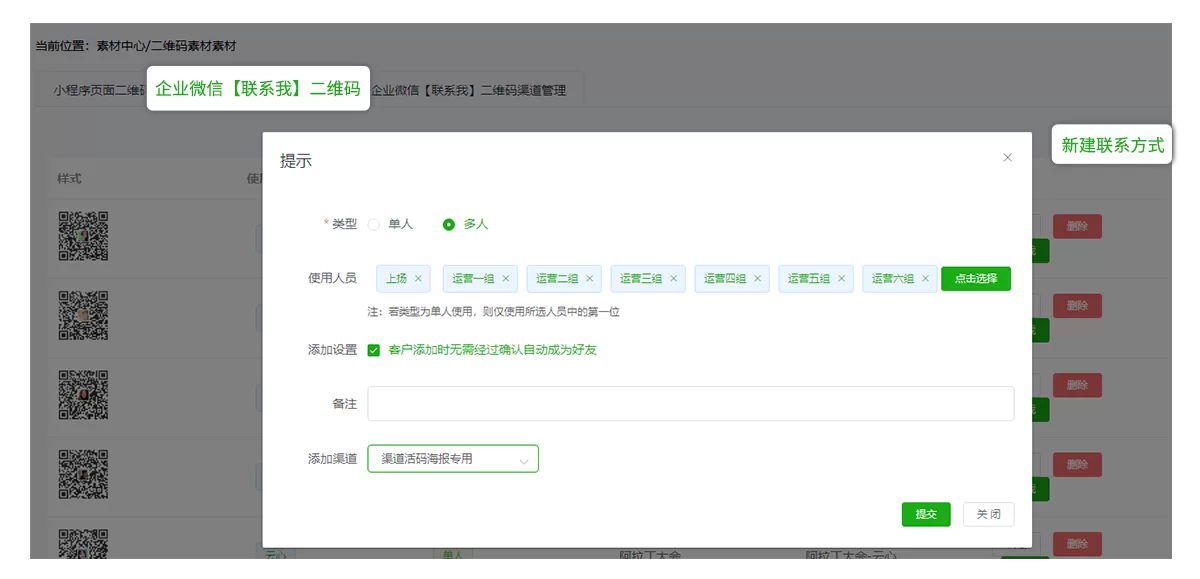Open the 企业微信【联系我】二维码渠道管理 tab
The height and width of the screenshot is (579, 1200).
(x=467, y=89)
